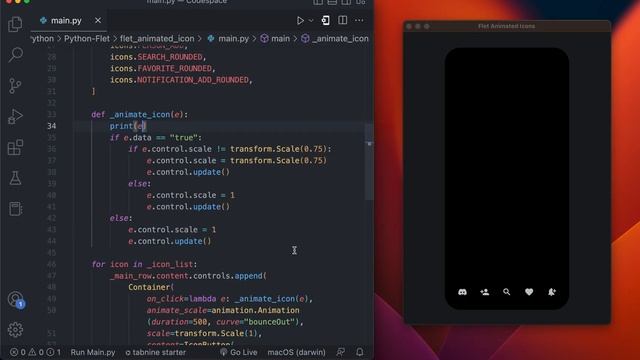640x360 pixels.
Task: Click the def _animate_icon(e): line
Action: pos(140,115)
